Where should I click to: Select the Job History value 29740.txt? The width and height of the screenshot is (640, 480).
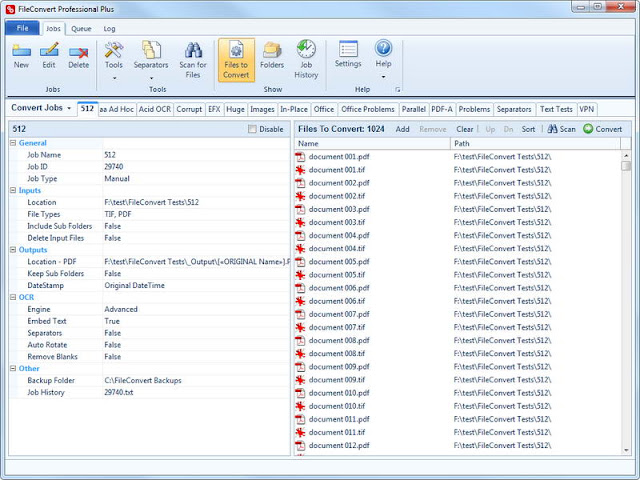tap(119, 392)
